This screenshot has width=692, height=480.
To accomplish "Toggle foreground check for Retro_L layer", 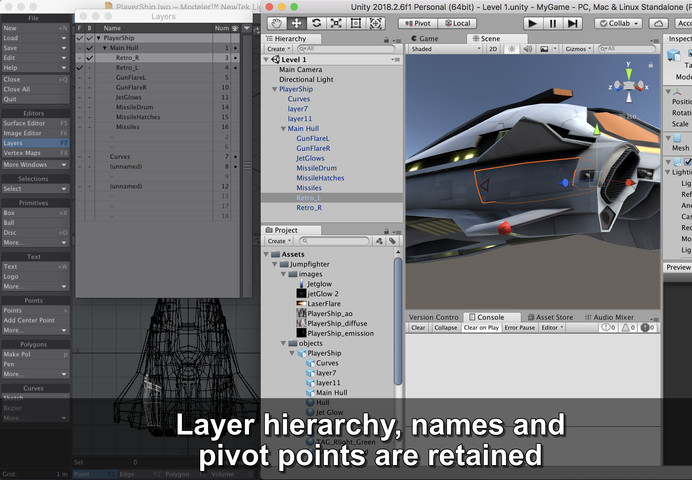I will (x=80, y=68).
